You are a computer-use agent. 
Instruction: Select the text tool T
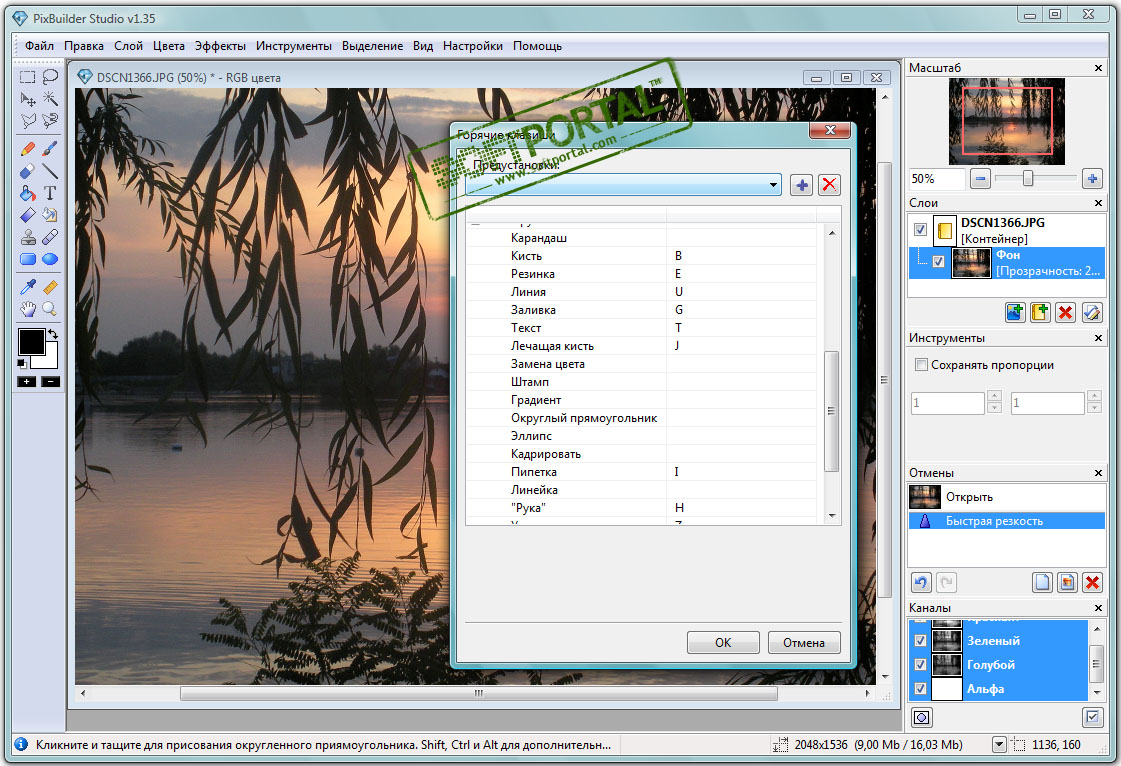click(50, 193)
